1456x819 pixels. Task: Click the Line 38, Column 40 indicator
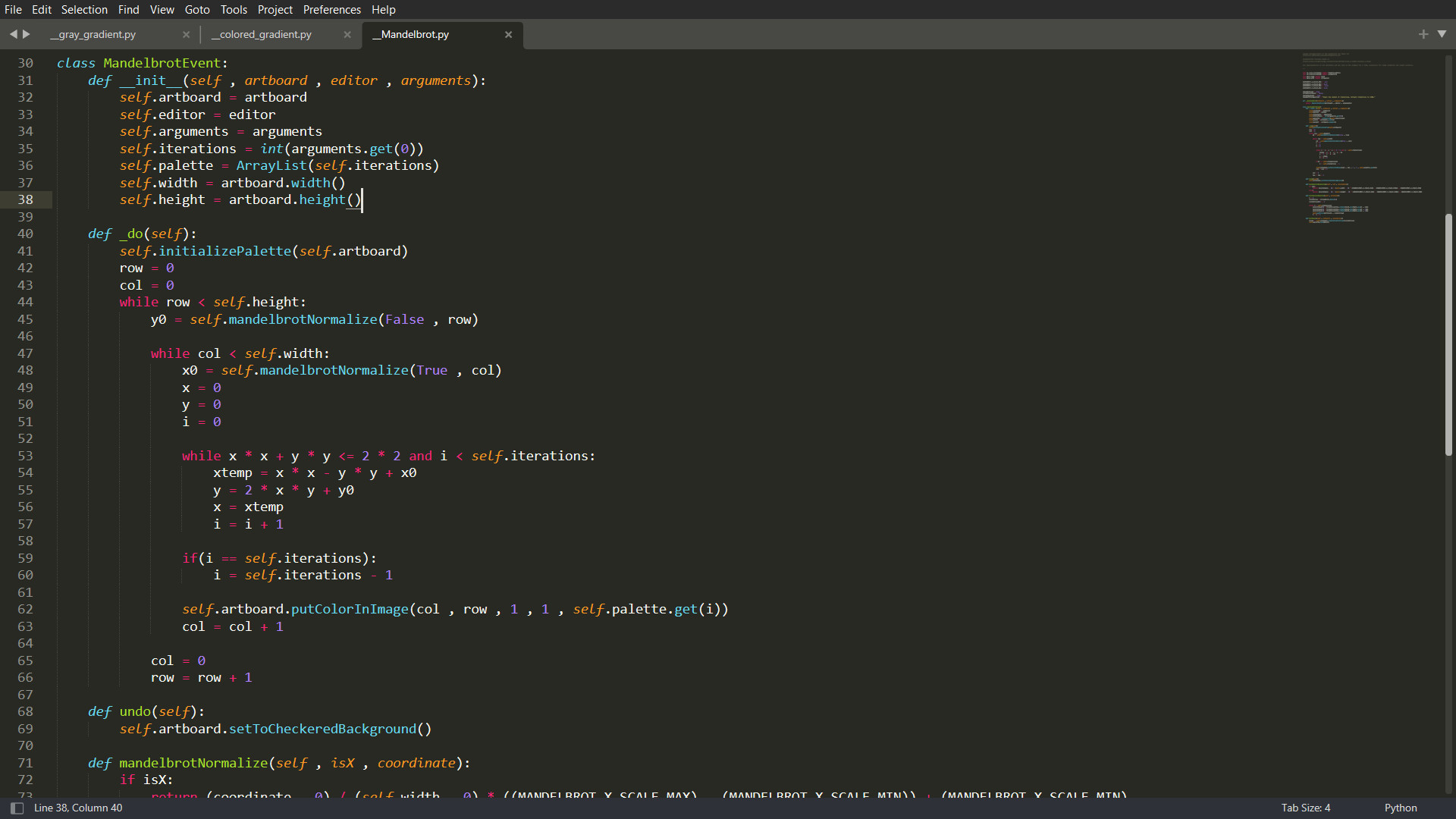click(78, 808)
